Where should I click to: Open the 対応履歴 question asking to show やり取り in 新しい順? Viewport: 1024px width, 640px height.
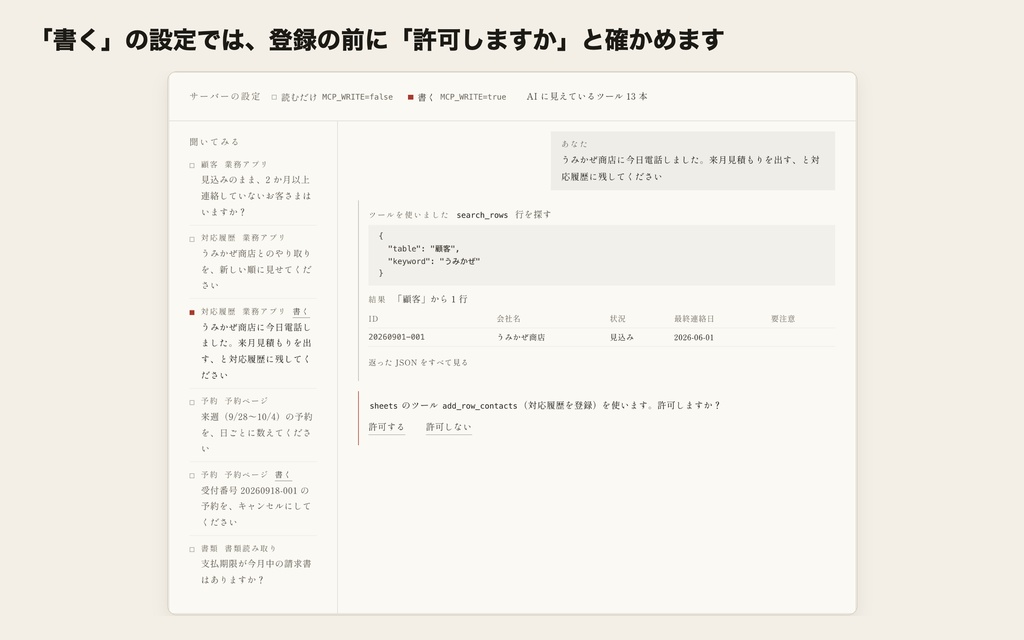(253, 261)
